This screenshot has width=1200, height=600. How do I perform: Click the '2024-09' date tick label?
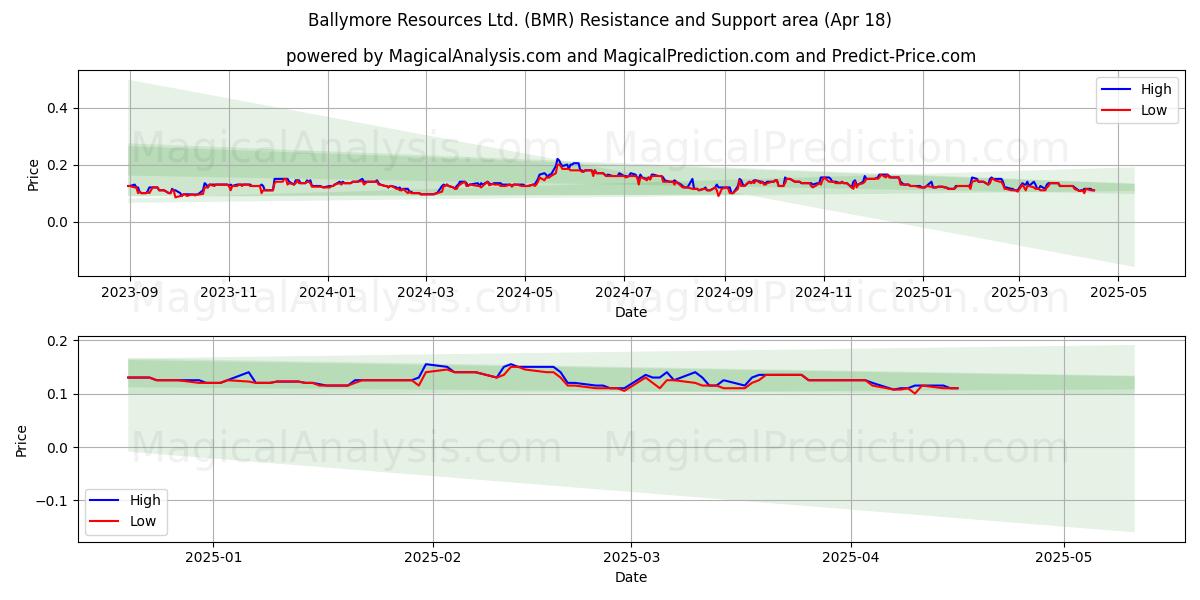725,292
